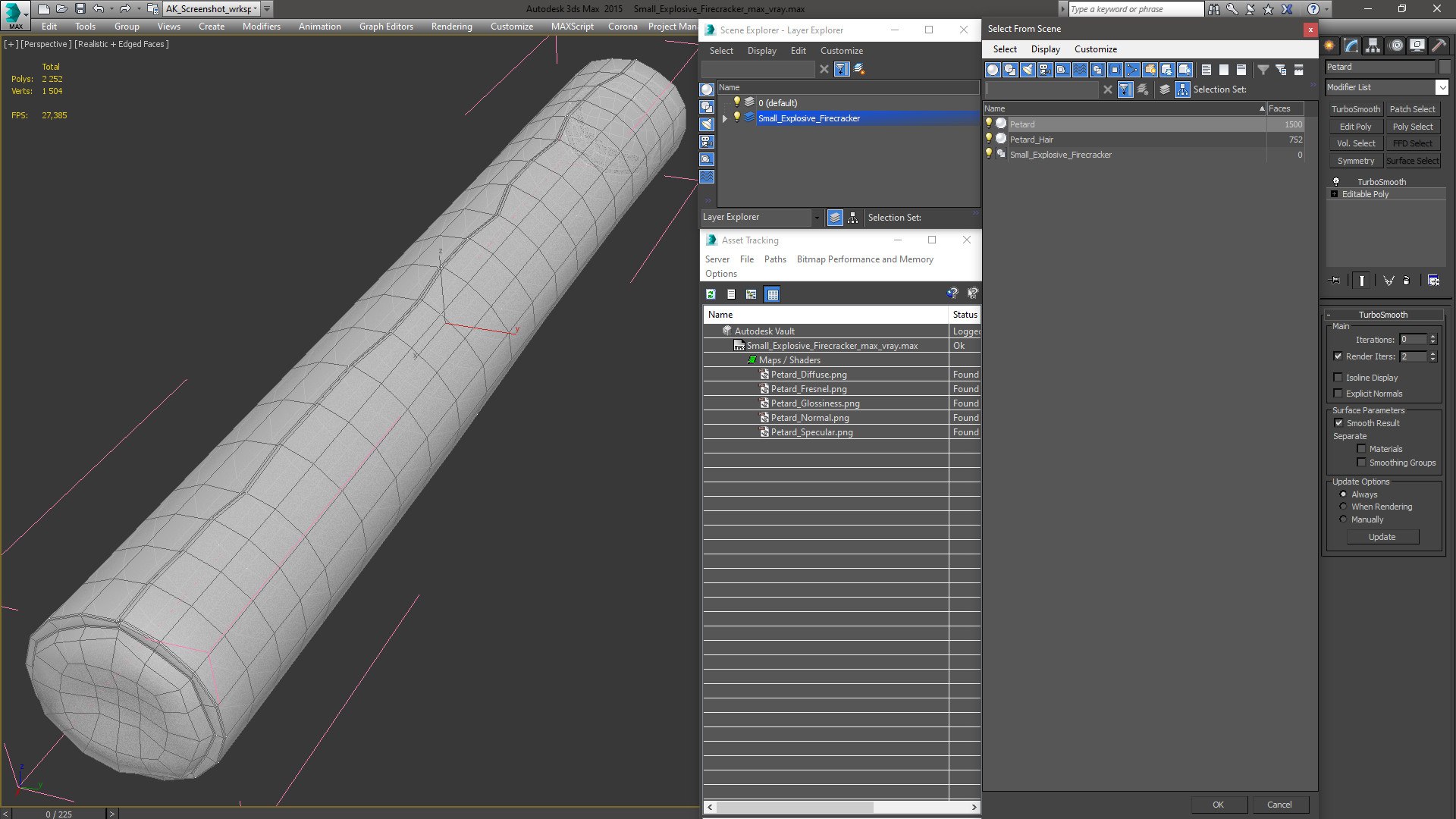Expand the Editable Poly stack entry
The image size is (1456, 819).
click(1335, 194)
